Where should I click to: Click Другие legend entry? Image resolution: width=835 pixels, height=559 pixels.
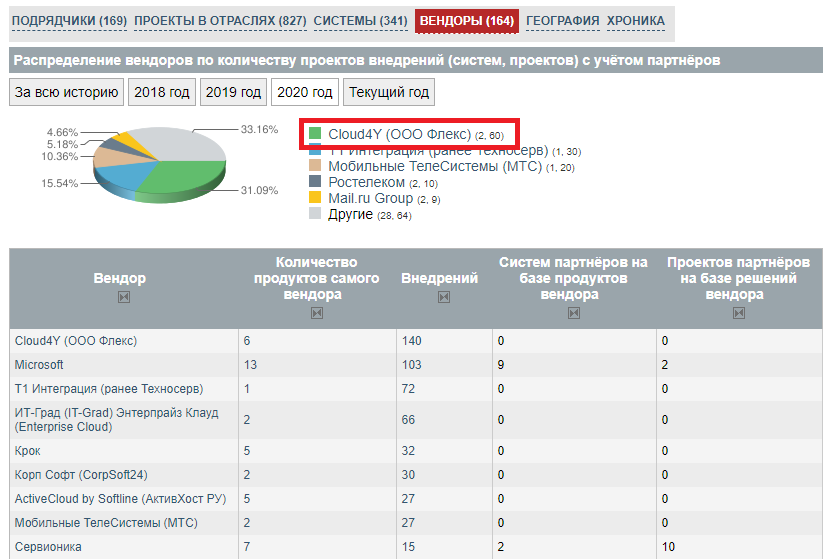click(350, 214)
